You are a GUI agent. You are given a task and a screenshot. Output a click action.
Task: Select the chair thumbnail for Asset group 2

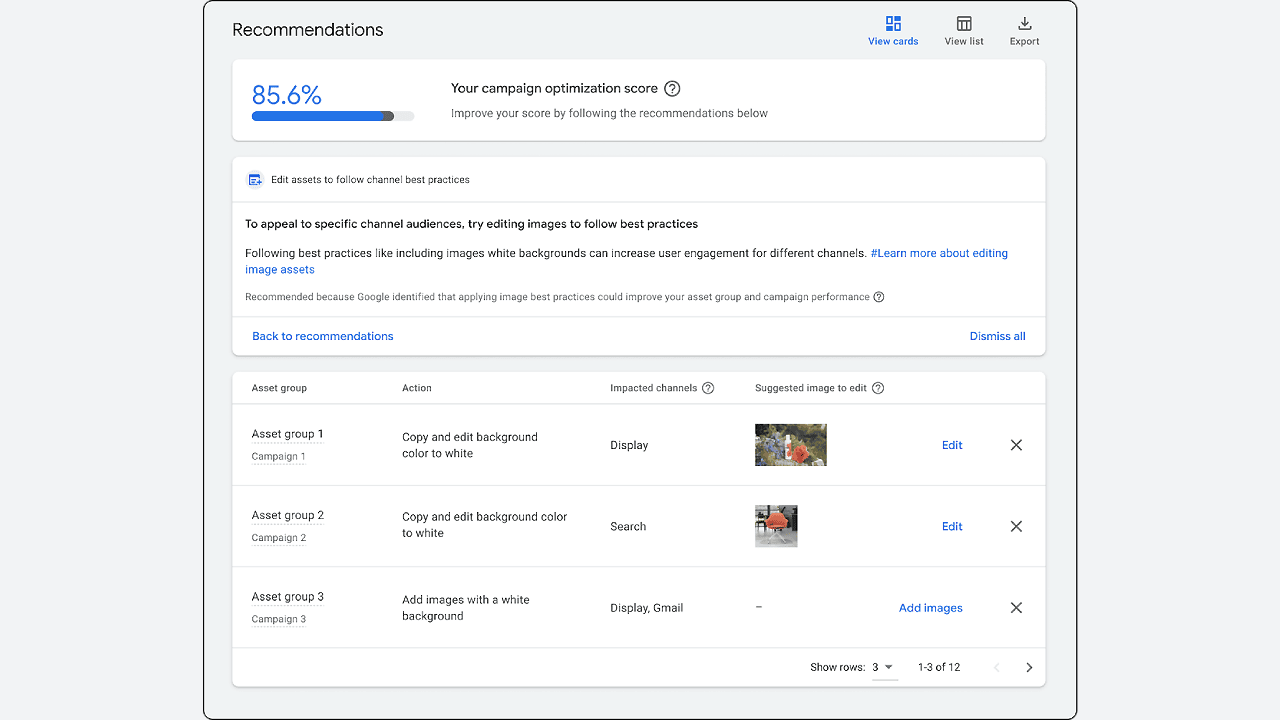click(x=776, y=526)
